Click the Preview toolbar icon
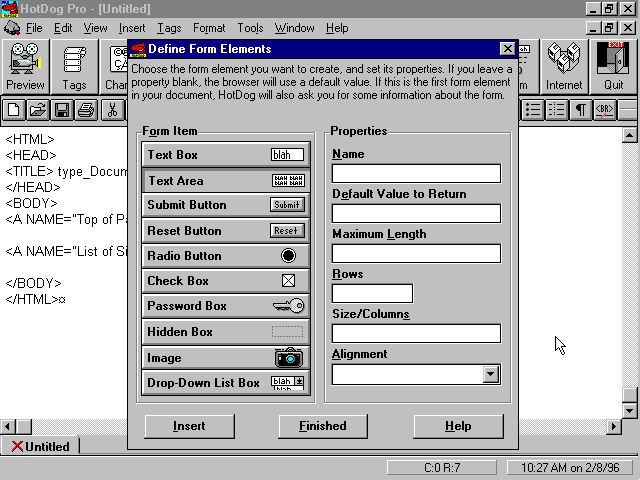 pos(26,66)
